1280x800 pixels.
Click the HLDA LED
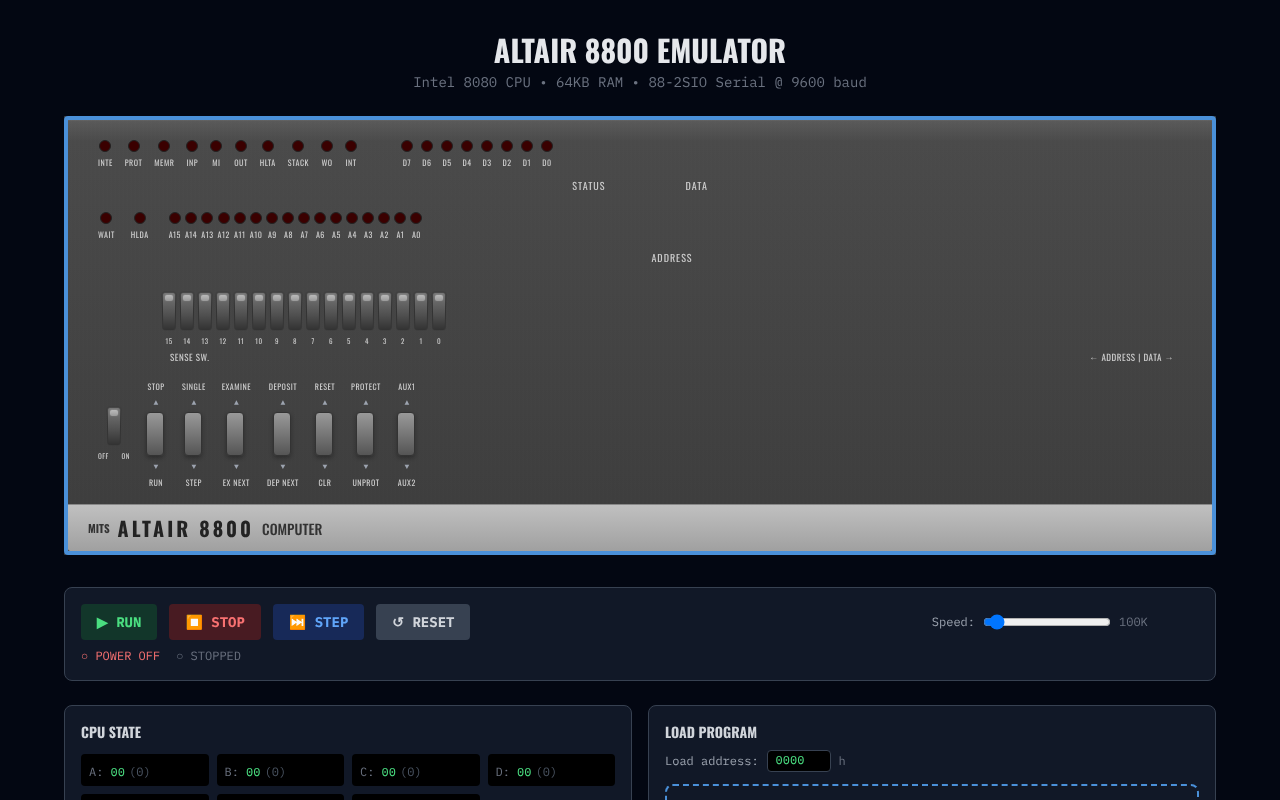[140, 218]
